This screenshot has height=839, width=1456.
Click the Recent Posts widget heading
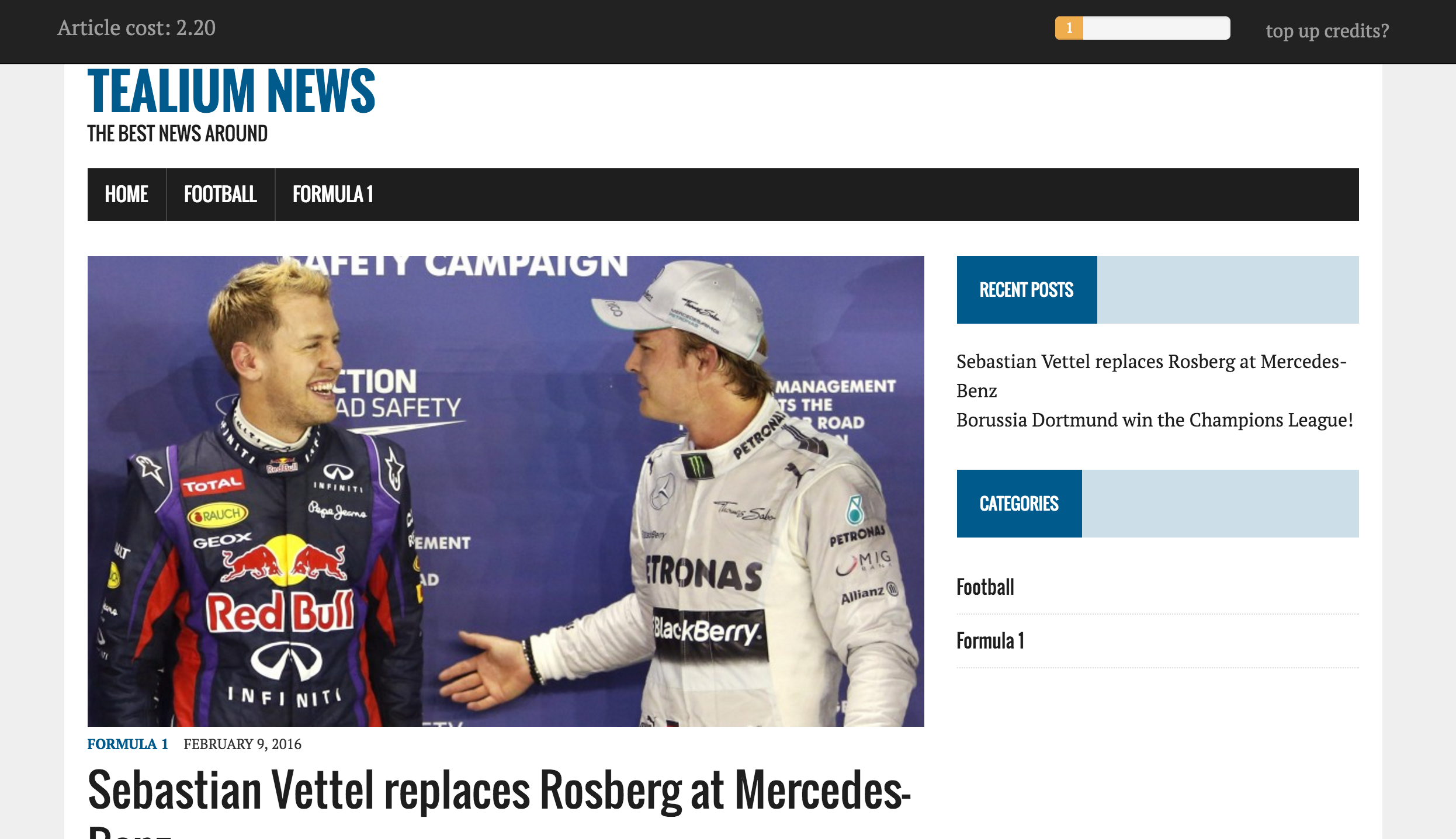coord(1026,290)
